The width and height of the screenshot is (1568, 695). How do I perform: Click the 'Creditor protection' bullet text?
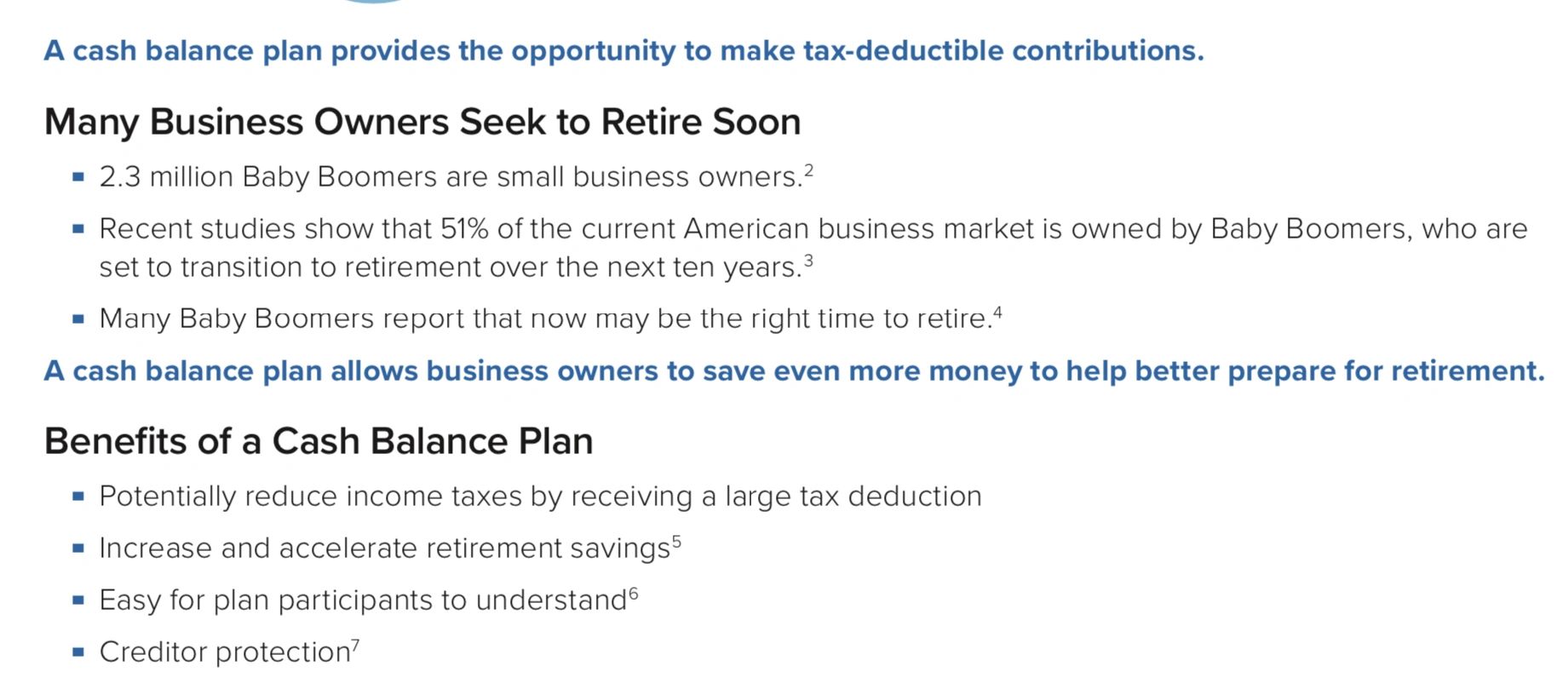click(225, 652)
